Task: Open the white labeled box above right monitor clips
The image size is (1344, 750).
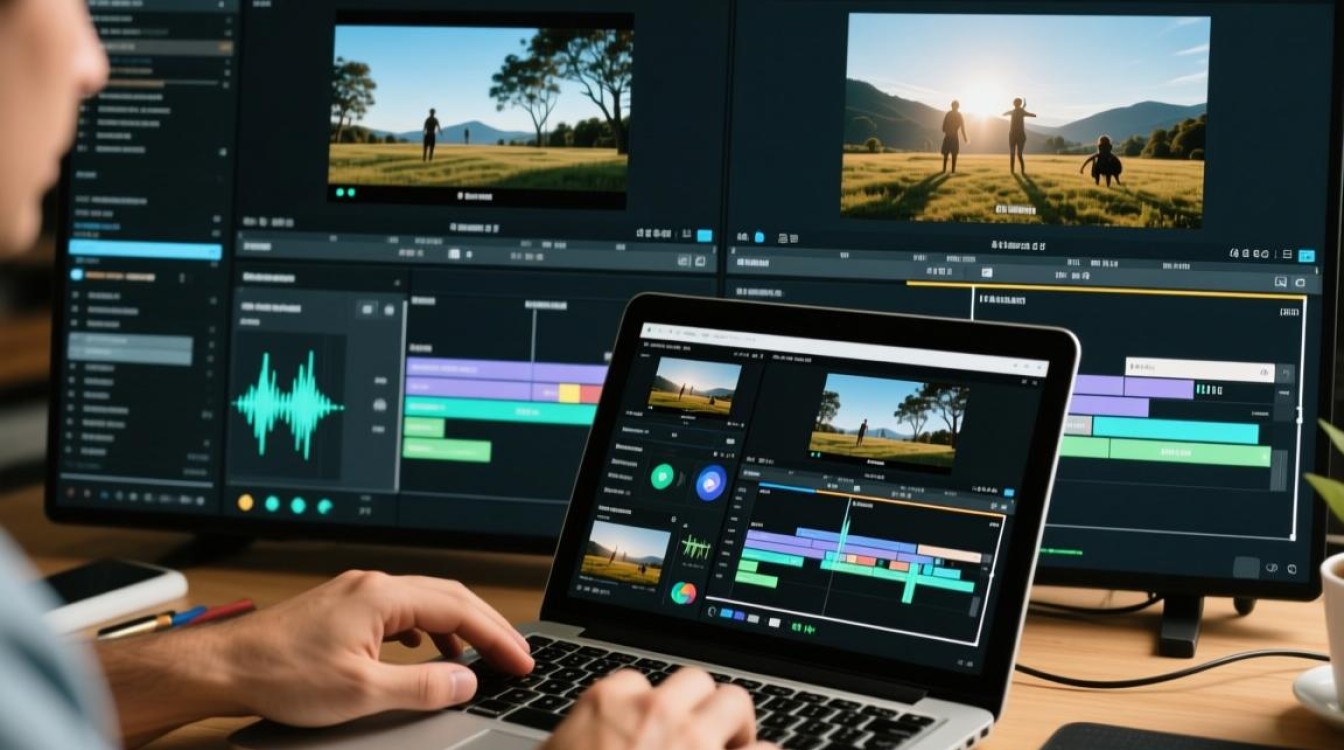Action: click(1200, 369)
